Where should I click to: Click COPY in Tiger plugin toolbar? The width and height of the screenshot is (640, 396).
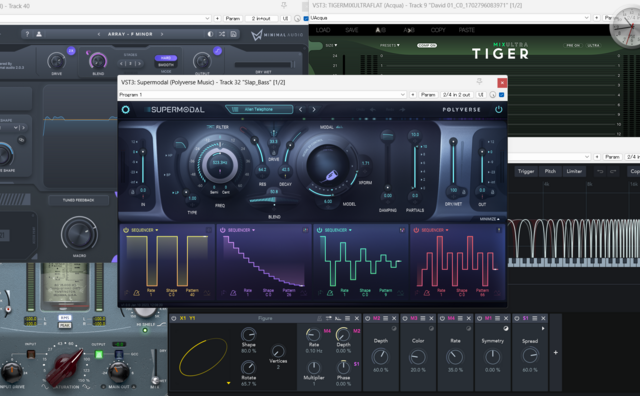coord(438,30)
